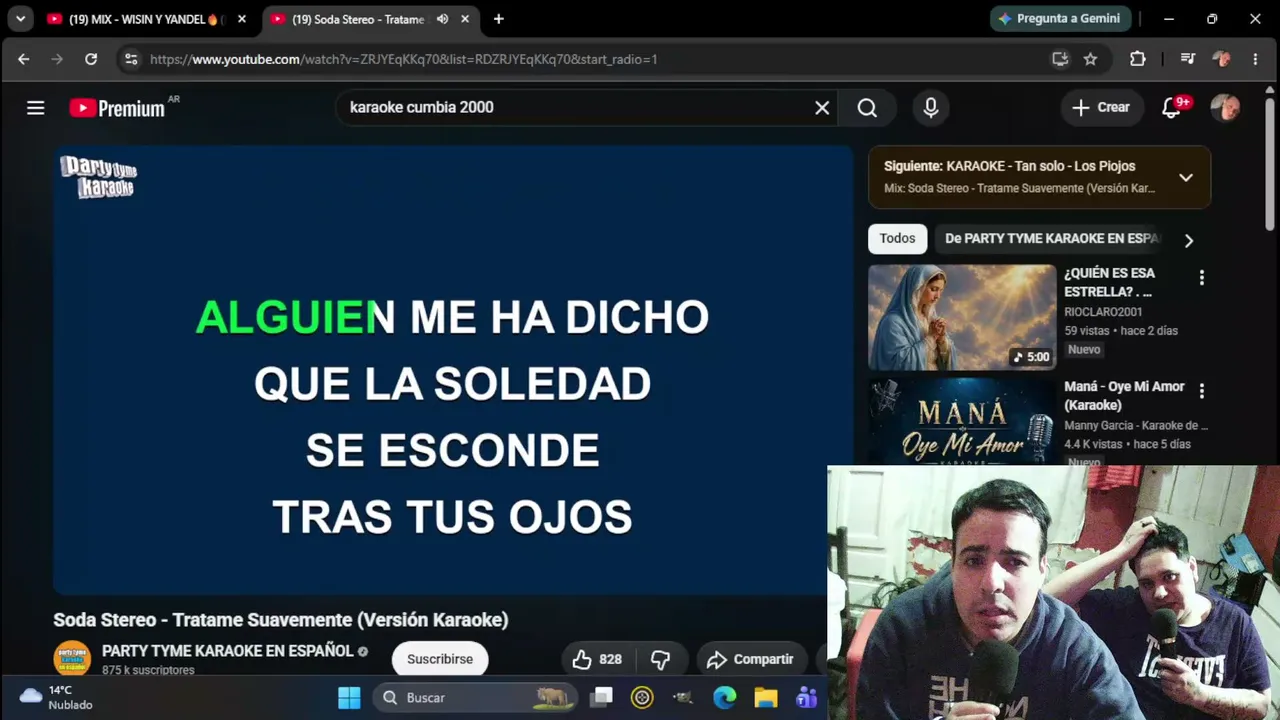Open the Maná Oye Mi Amor thumbnail

click(x=962, y=421)
